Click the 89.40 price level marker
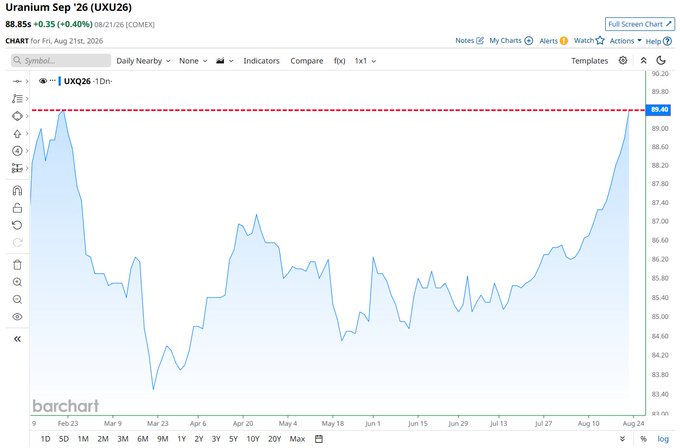Screen dimensions: 680x448 (x=659, y=109)
